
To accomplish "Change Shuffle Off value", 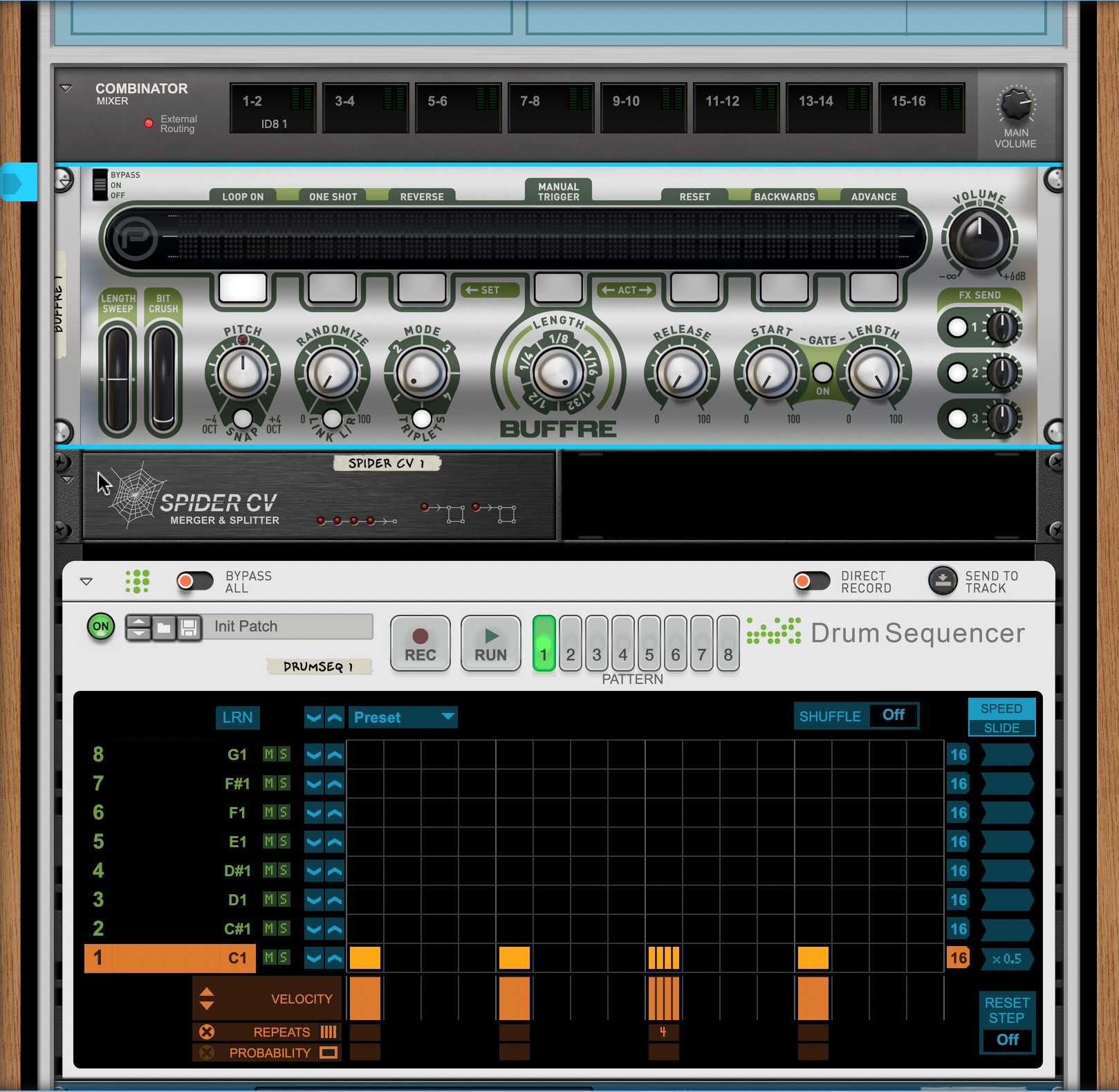I will tap(894, 715).
